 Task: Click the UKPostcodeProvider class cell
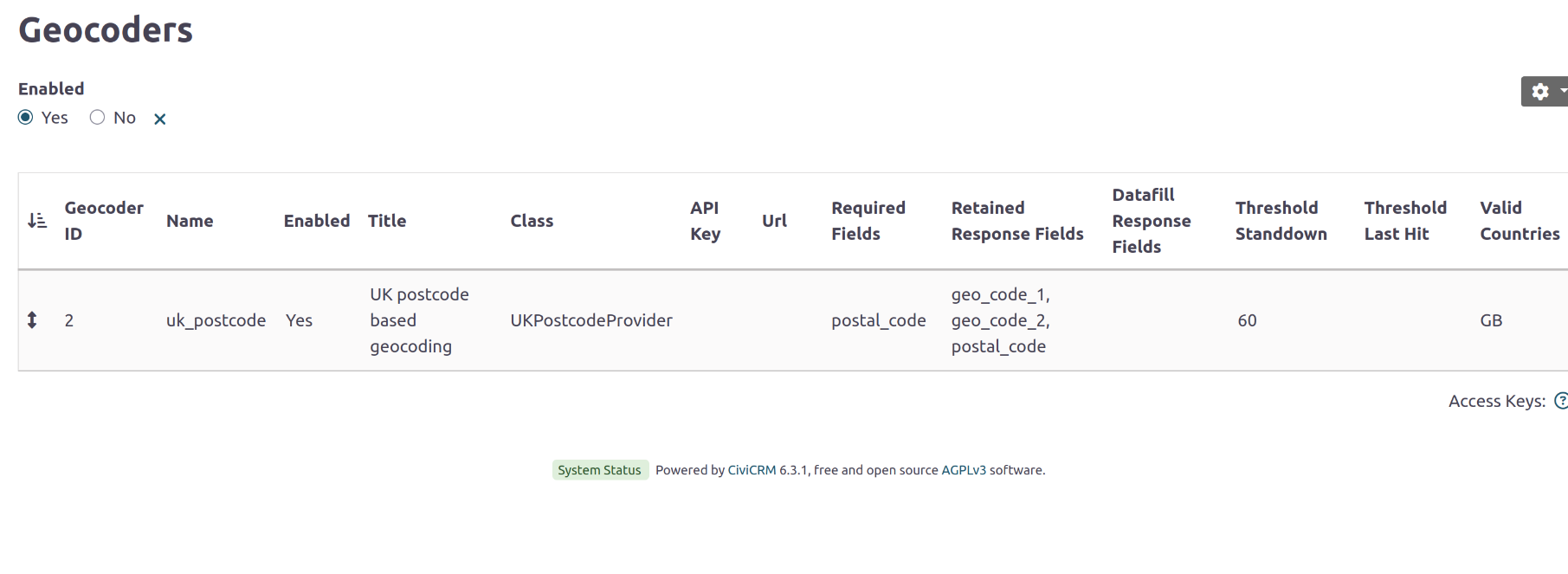coord(590,320)
